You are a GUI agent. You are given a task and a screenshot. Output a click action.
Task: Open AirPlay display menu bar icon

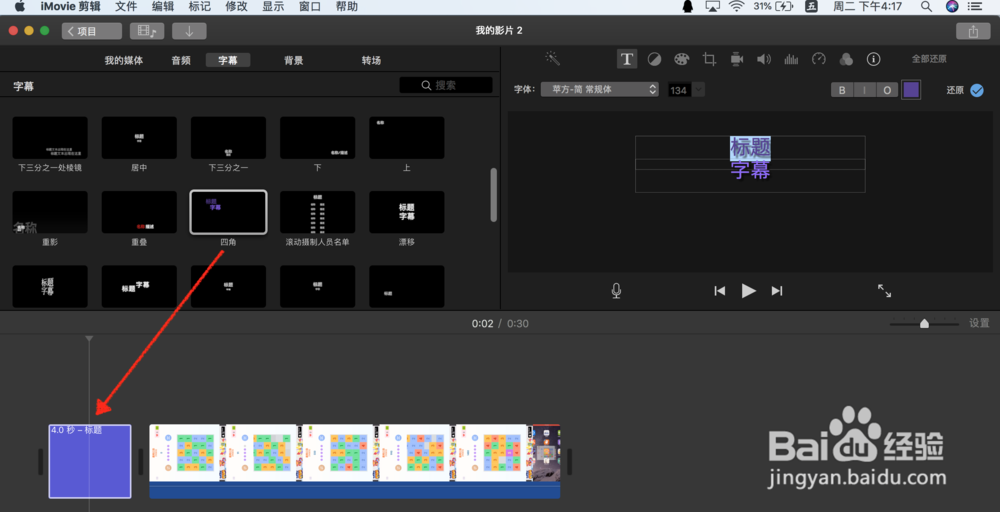coord(713,6)
